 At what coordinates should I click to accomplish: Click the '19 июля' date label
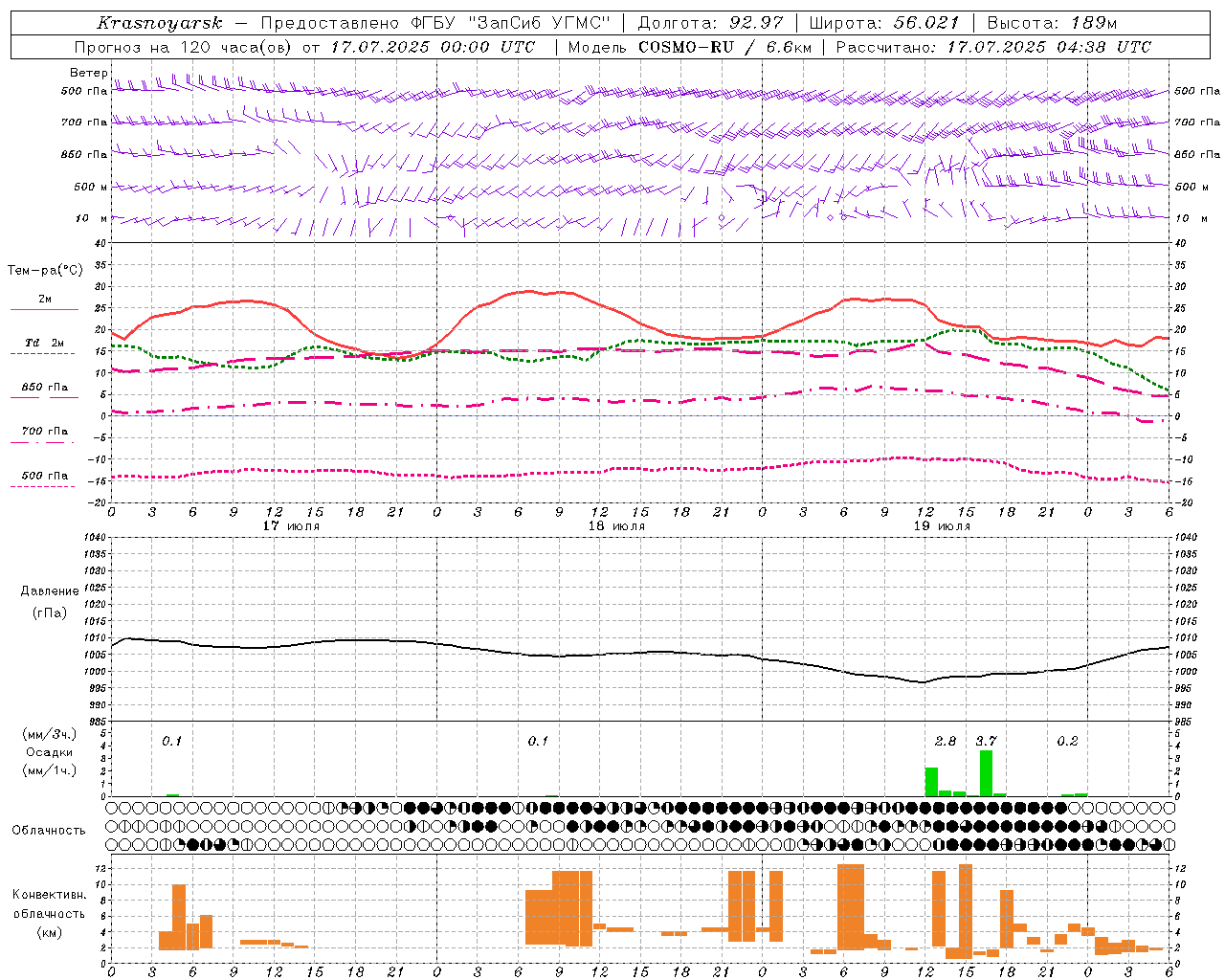[942, 526]
